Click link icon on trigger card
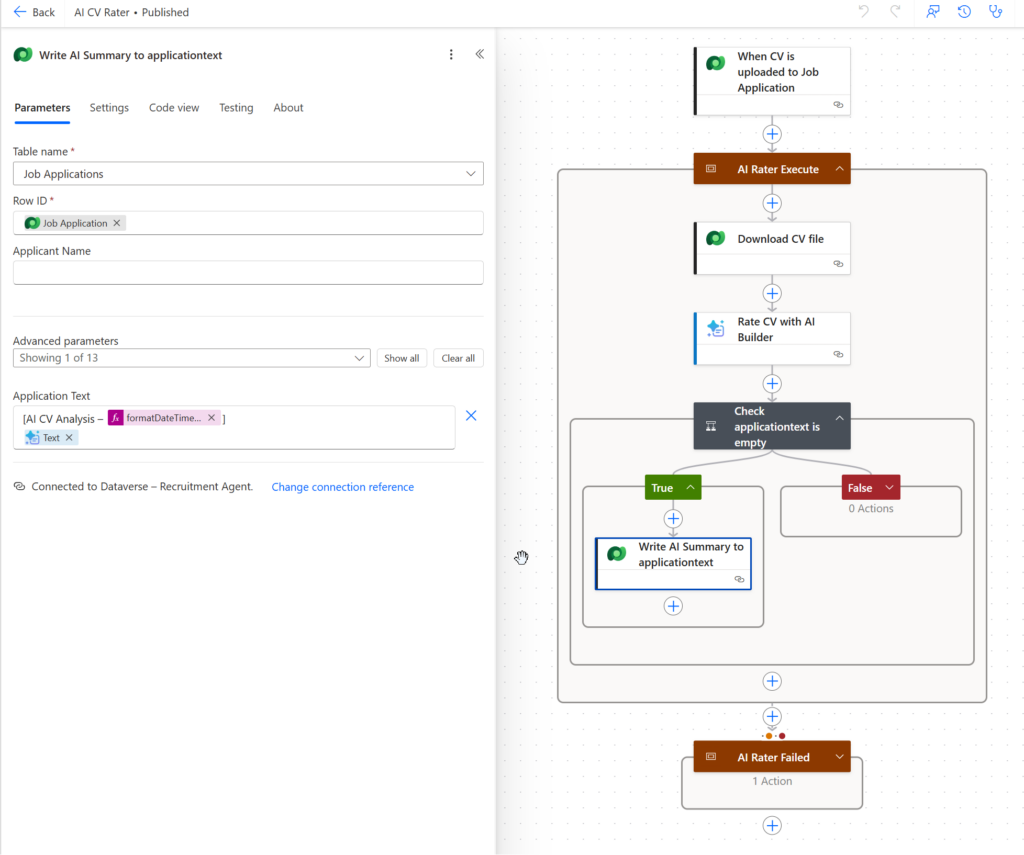Image resolution: width=1024 pixels, height=855 pixels. coord(838,105)
